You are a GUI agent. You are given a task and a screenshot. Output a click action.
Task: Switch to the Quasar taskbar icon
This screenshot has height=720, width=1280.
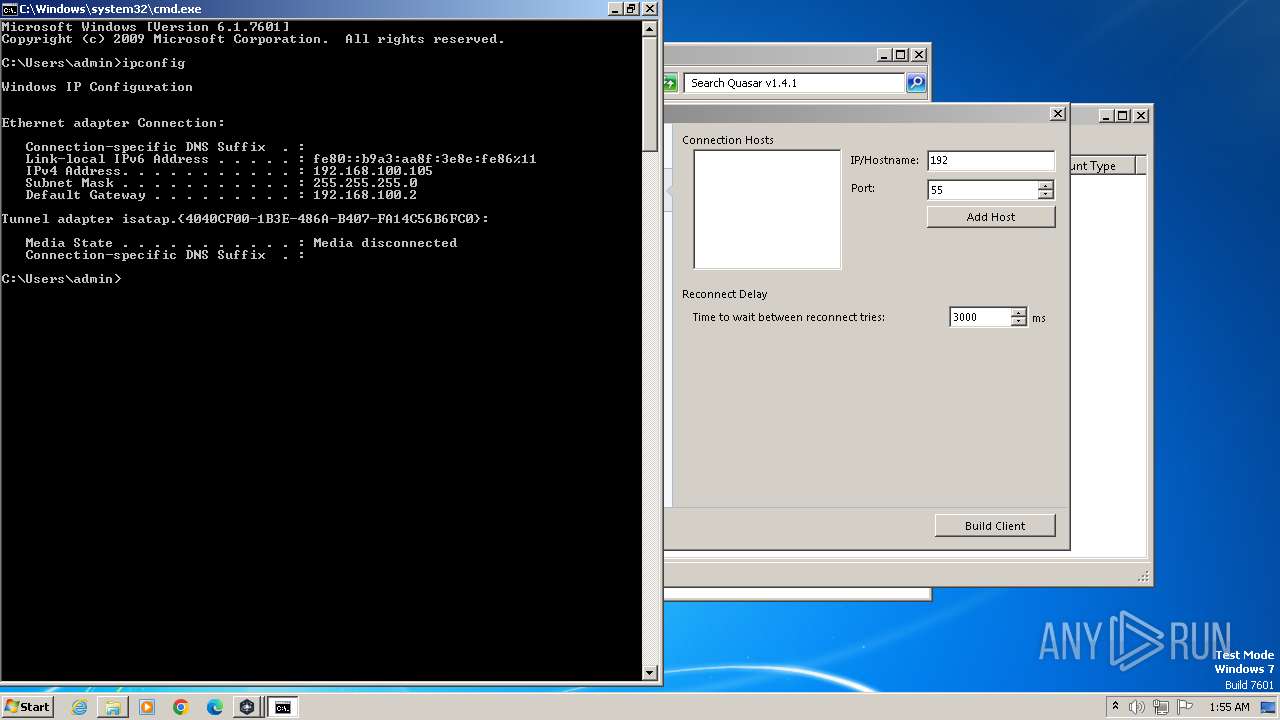click(x=247, y=707)
